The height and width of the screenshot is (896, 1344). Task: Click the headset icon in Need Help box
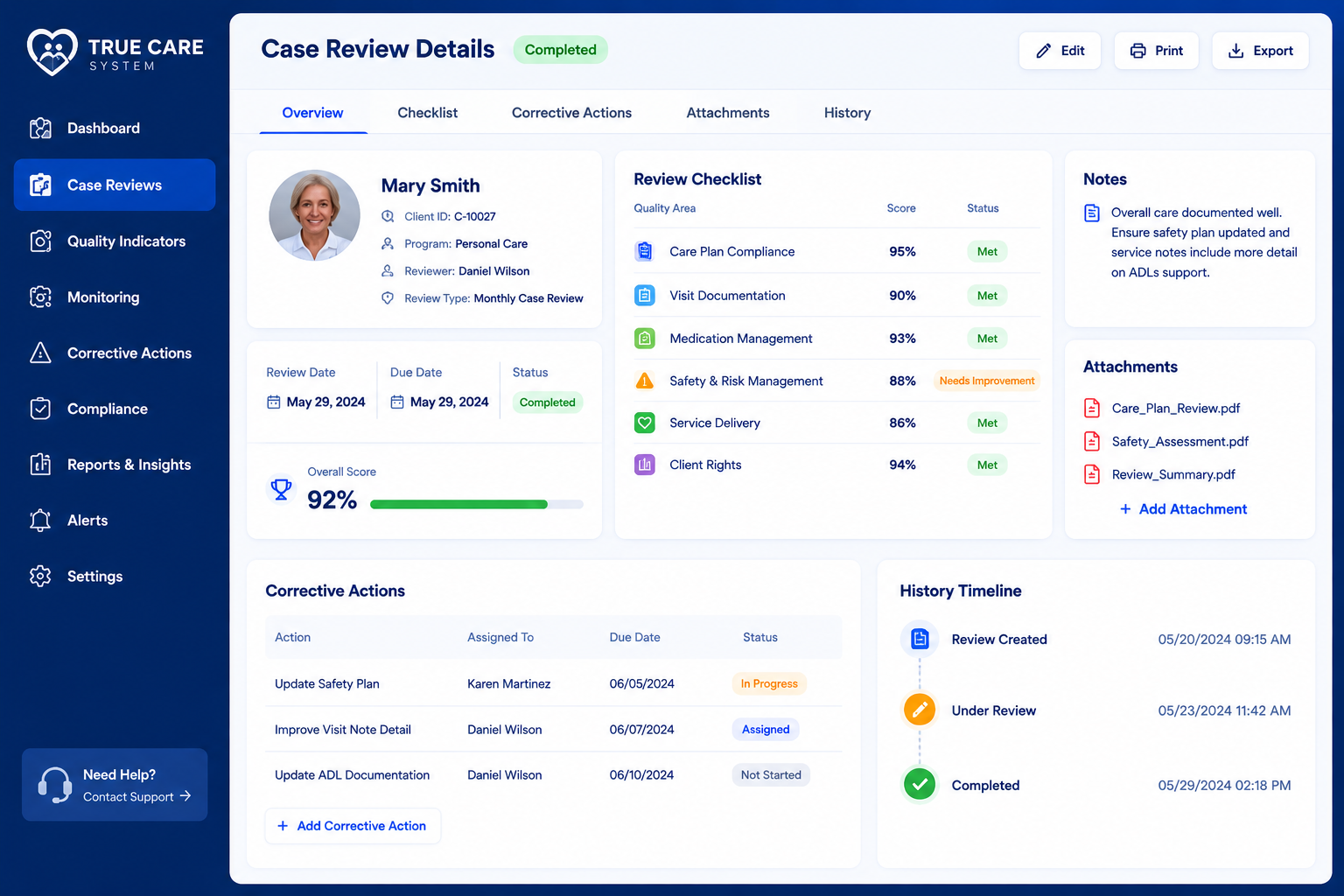pyautogui.click(x=55, y=785)
